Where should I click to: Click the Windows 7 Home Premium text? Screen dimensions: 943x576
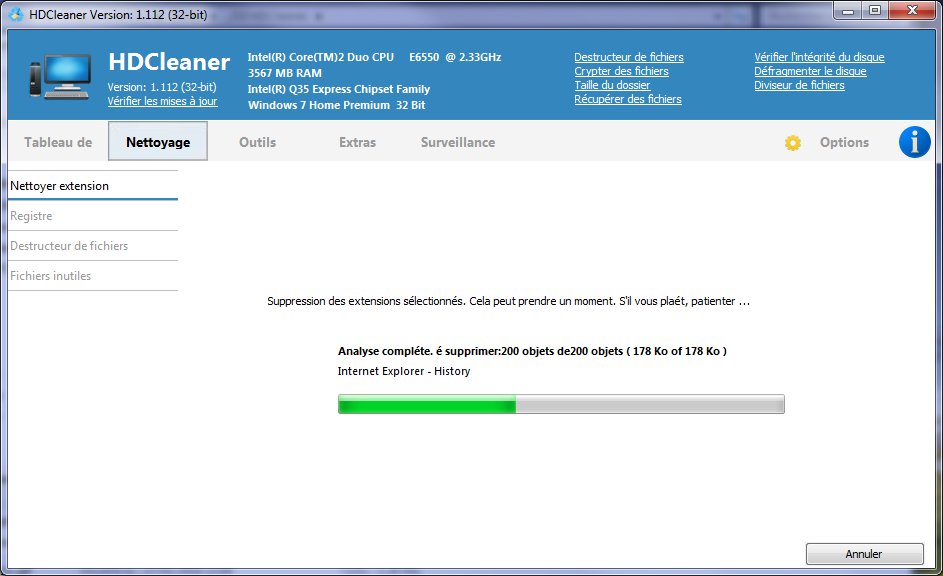(336, 105)
